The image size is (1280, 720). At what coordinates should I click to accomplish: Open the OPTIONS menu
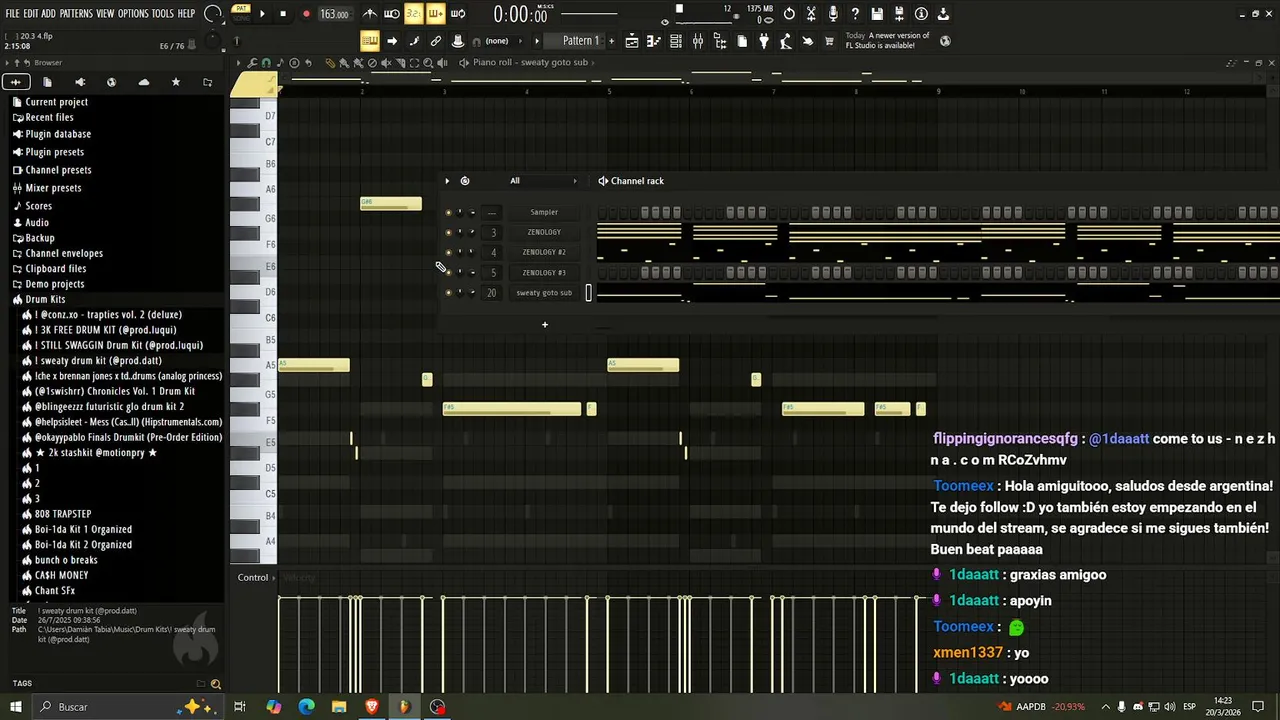tap(133, 14)
